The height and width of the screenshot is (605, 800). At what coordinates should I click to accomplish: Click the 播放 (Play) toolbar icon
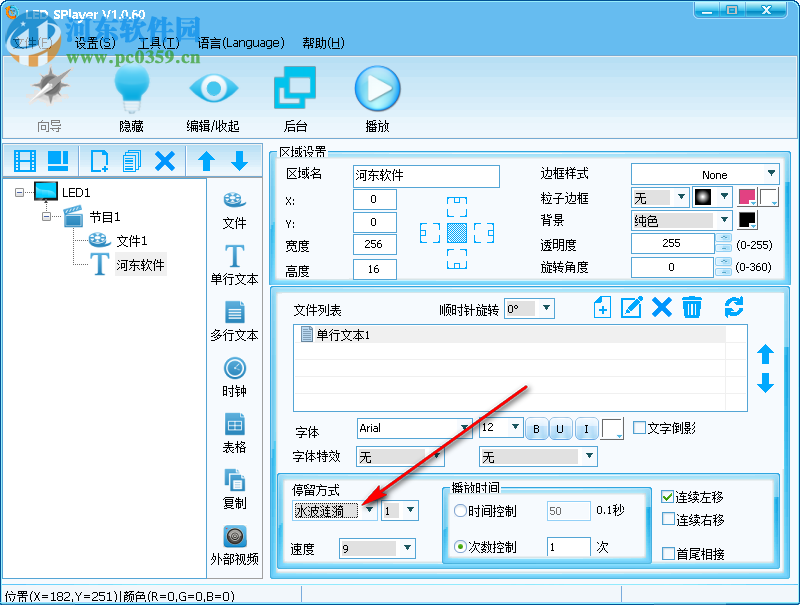point(377,88)
